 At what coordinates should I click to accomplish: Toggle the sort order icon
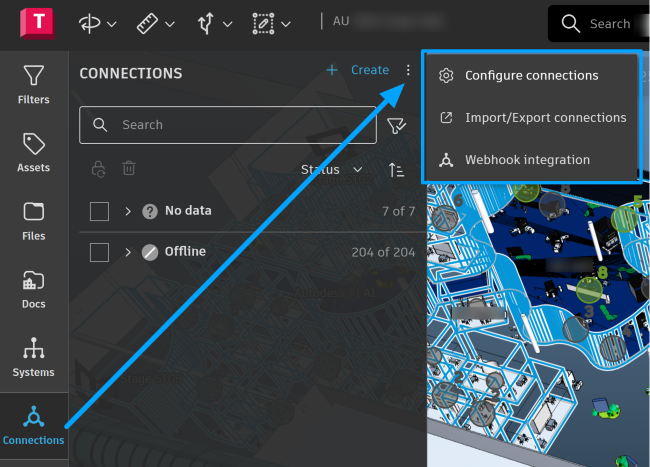point(396,170)
